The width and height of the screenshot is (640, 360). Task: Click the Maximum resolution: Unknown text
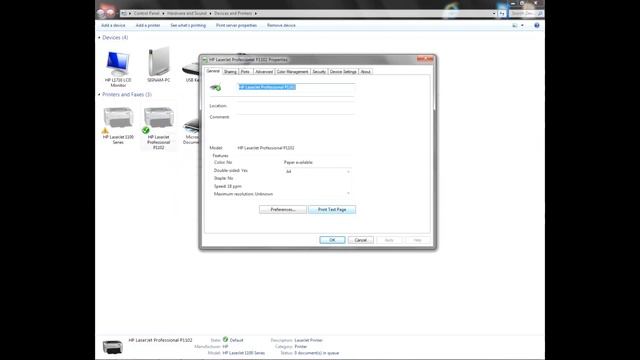pyautogui.click(x=243, y=194)
